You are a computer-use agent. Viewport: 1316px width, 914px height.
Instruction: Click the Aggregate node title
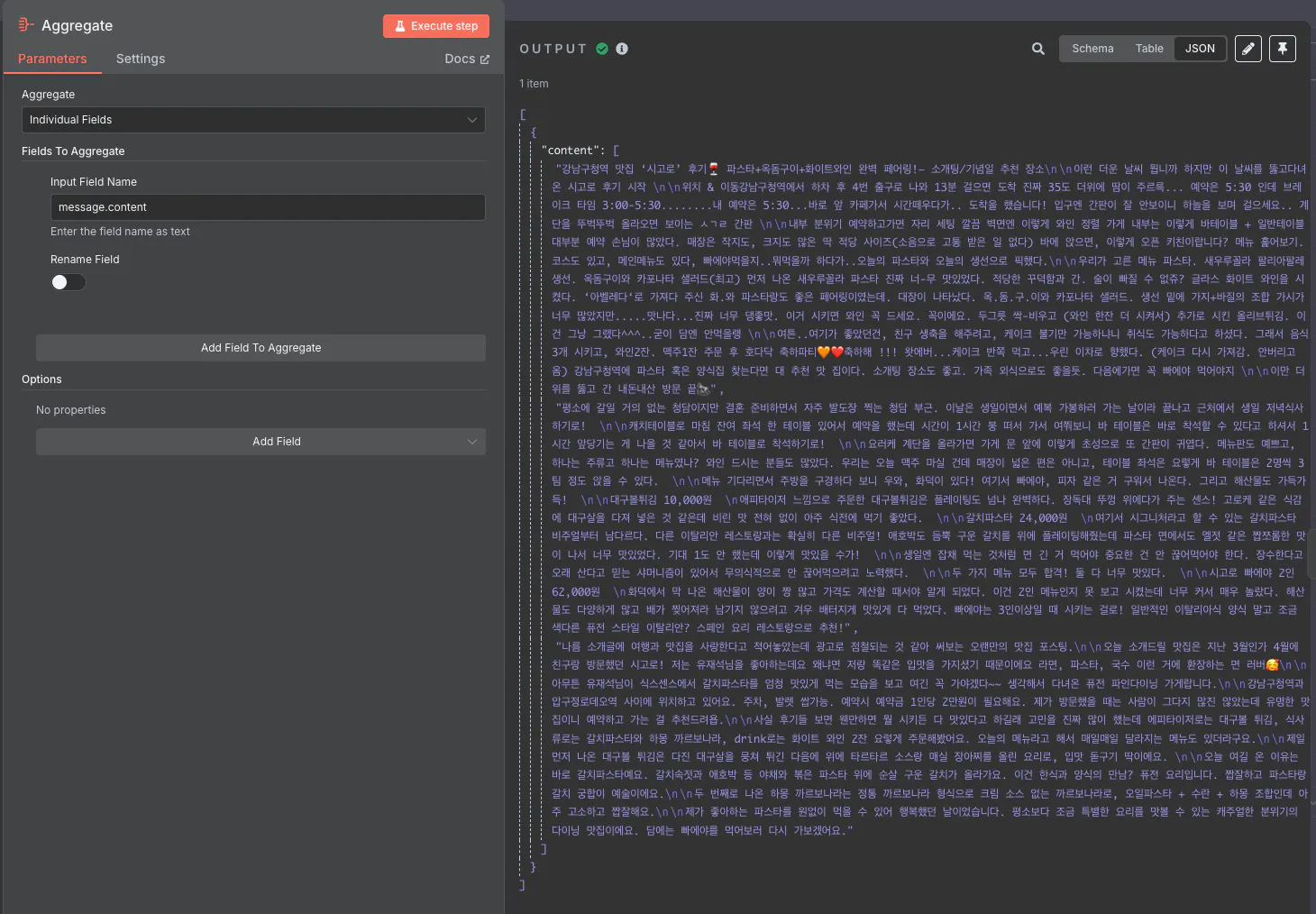click(x=78, y=25)
